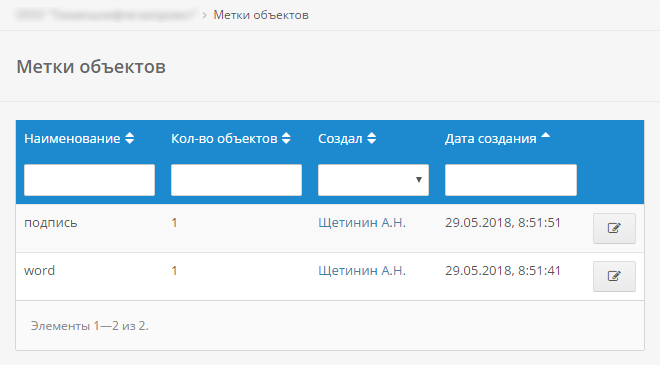Click the blurred organization breadcrumb link

[105, 15]
